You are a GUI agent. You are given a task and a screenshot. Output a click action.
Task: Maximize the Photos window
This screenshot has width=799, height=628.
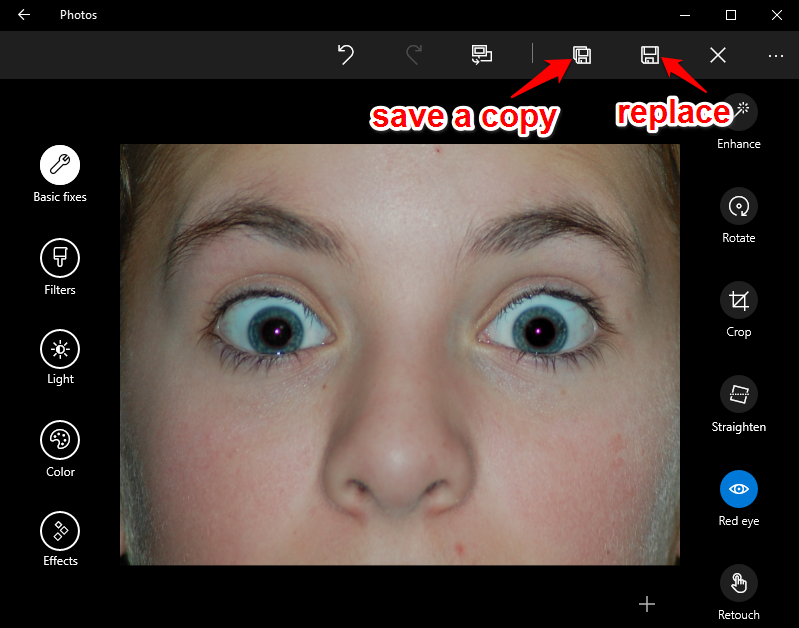731,15
